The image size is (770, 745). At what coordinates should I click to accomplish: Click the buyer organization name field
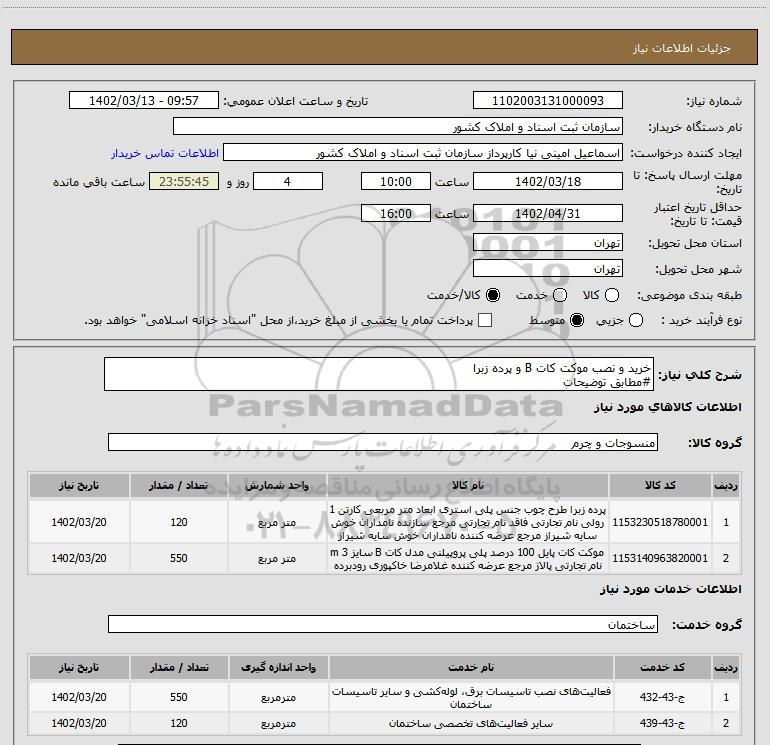[x=398, y=127]
